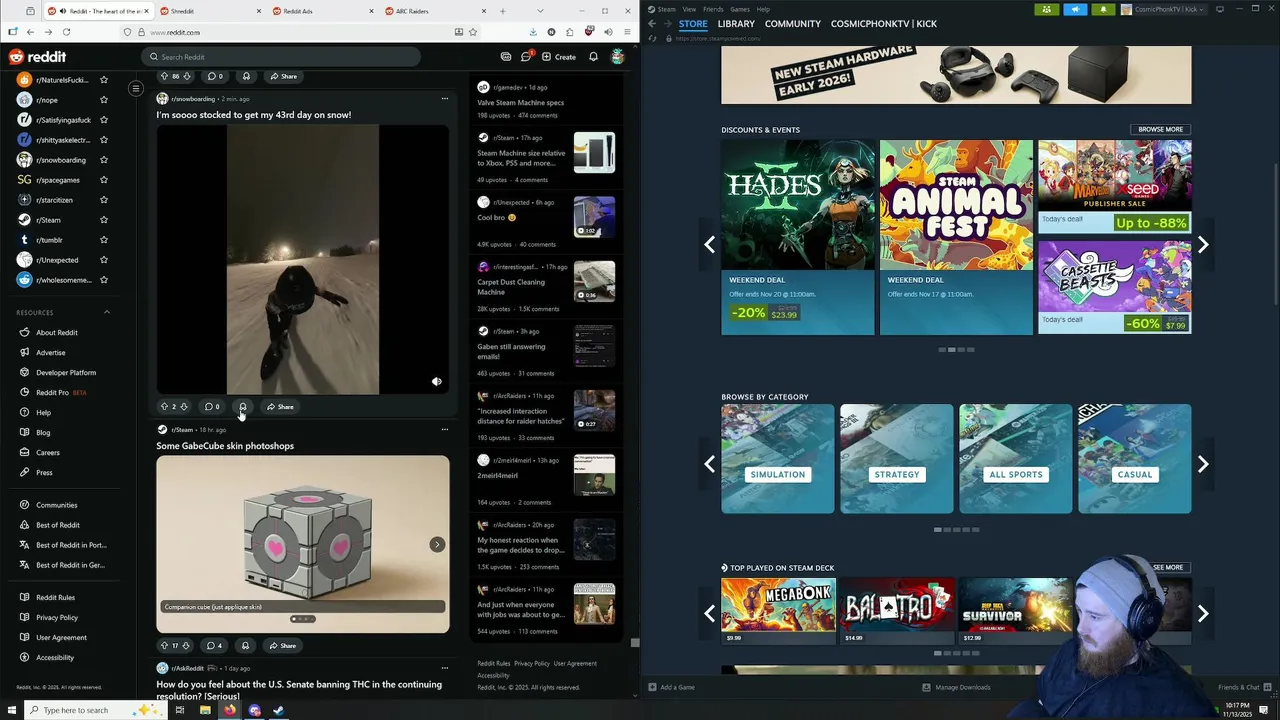Reload the Firefox page

click(x=65, y=32)
